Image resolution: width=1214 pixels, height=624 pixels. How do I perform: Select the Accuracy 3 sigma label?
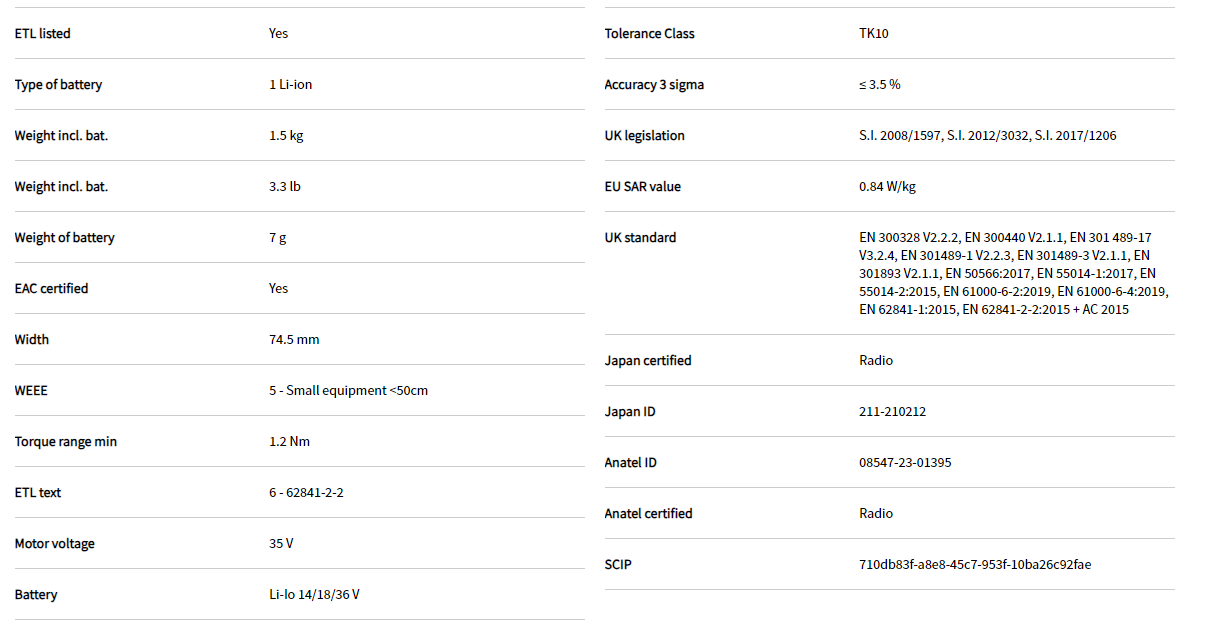click(654, 84)
